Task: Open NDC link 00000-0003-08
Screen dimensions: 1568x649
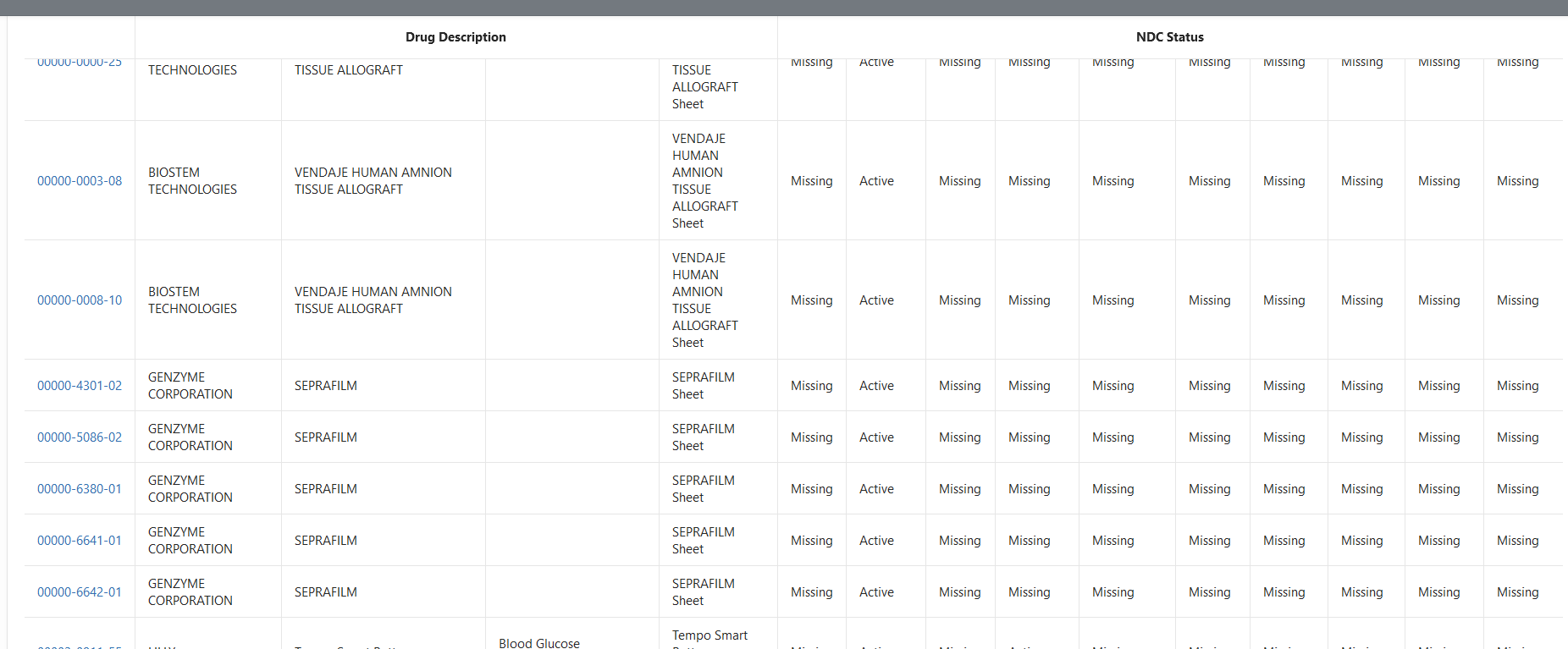Action: pyautogui.click(x=80, y=181)
